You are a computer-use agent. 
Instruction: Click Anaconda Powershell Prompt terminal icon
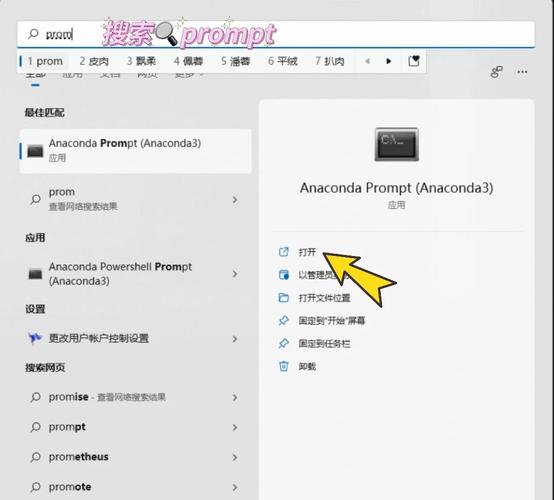click(x=35, y=274)
